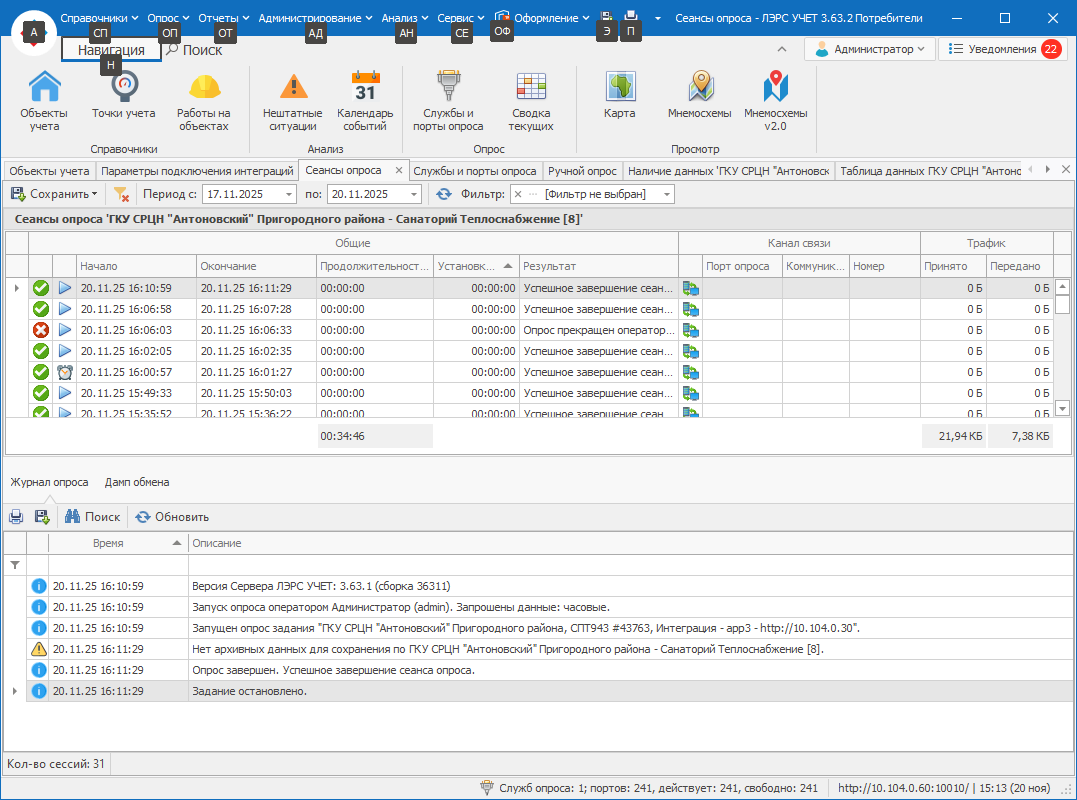Viewport: 1077px width, 800px height.
Task: Click the alarm clock icon in 16:00:57 row
Action: pyautogui.click(x=65, y=372)
